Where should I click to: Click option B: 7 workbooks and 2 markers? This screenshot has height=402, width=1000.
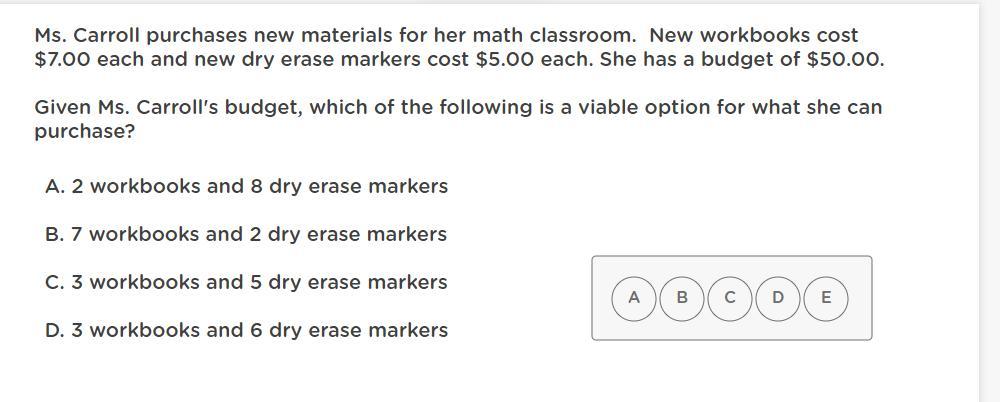click(x=247, y=234)
